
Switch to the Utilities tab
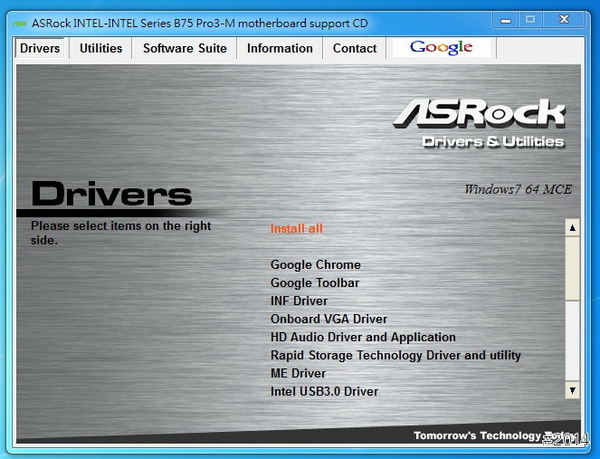(101, 48)
